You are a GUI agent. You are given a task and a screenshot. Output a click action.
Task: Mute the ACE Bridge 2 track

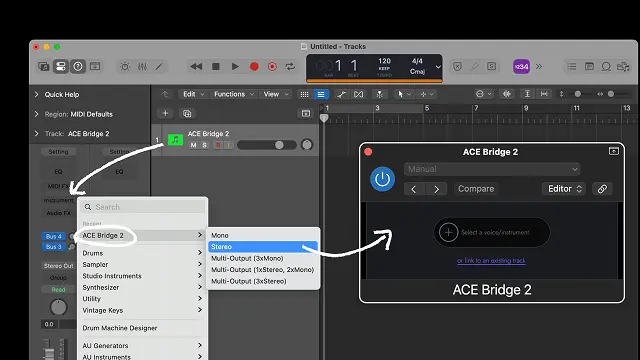(x=193, y=145)
